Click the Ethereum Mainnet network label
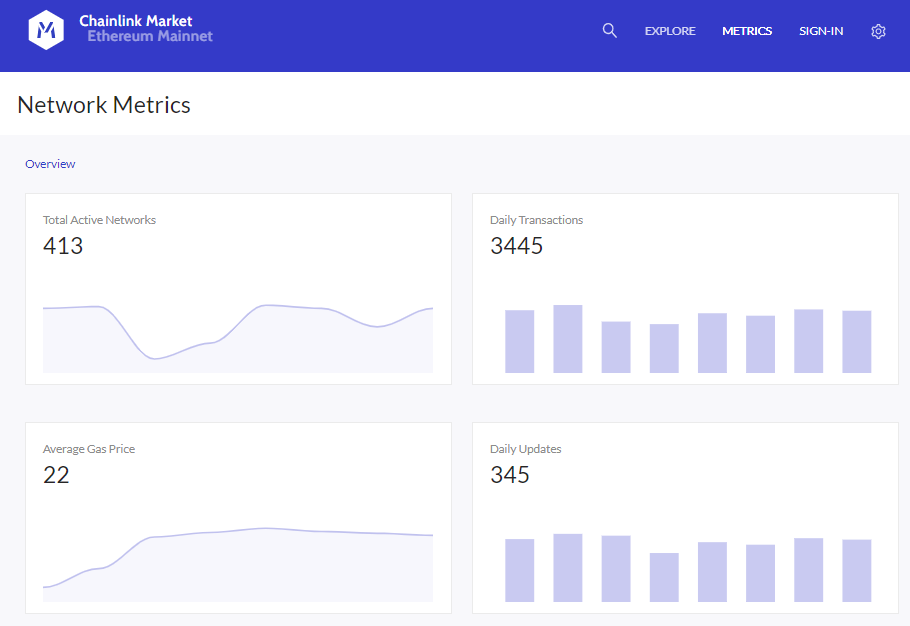Screen dimensions: 910x626 [150, 36]
